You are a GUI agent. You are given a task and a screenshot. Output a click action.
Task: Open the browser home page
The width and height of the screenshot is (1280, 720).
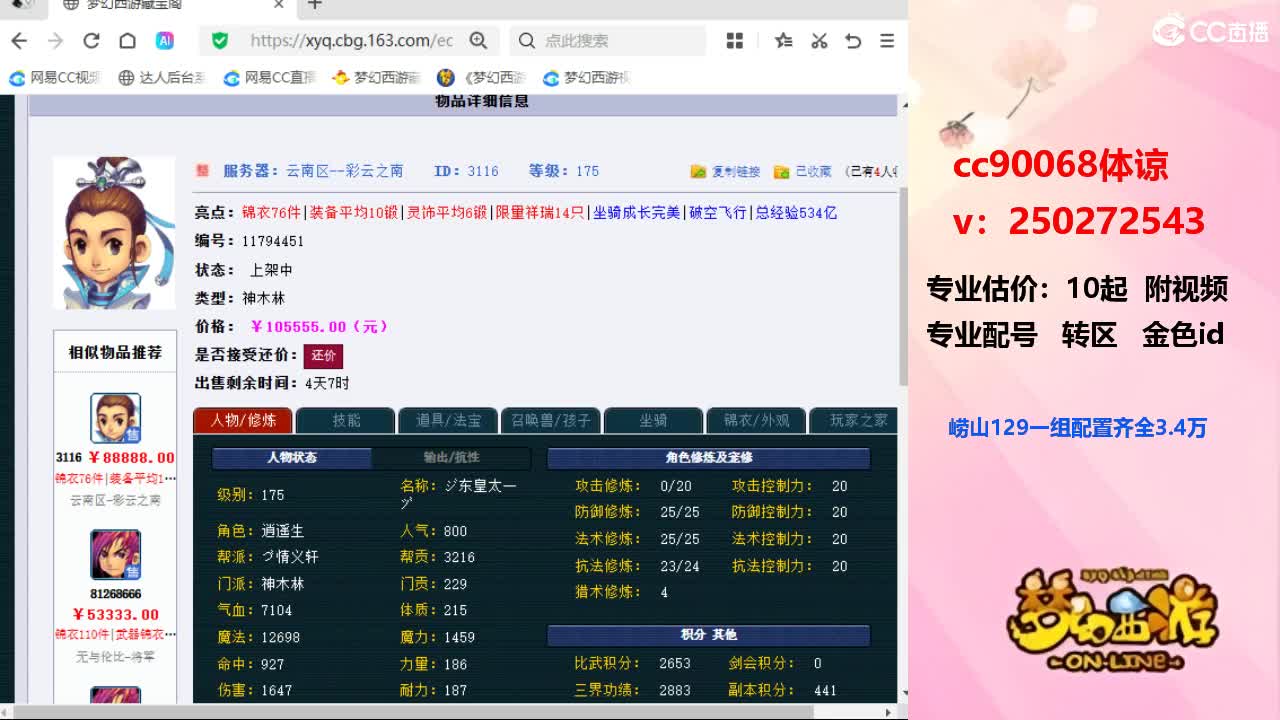(127, 41)
